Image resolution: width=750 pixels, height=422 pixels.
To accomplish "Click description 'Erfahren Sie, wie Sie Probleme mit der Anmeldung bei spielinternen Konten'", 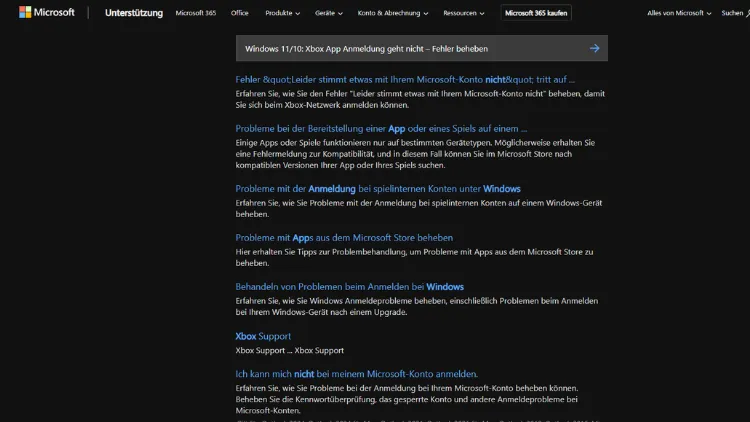I will pos(419,208).
